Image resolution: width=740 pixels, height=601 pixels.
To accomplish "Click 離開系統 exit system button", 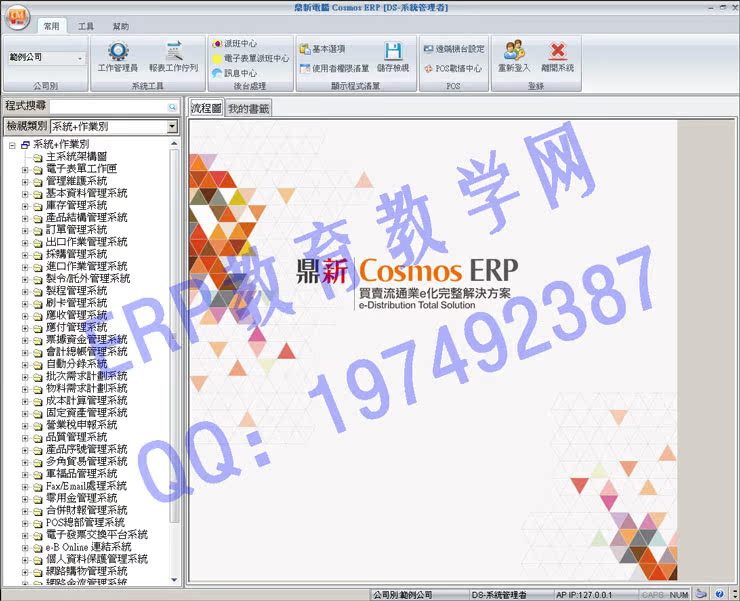I will 557,56.
